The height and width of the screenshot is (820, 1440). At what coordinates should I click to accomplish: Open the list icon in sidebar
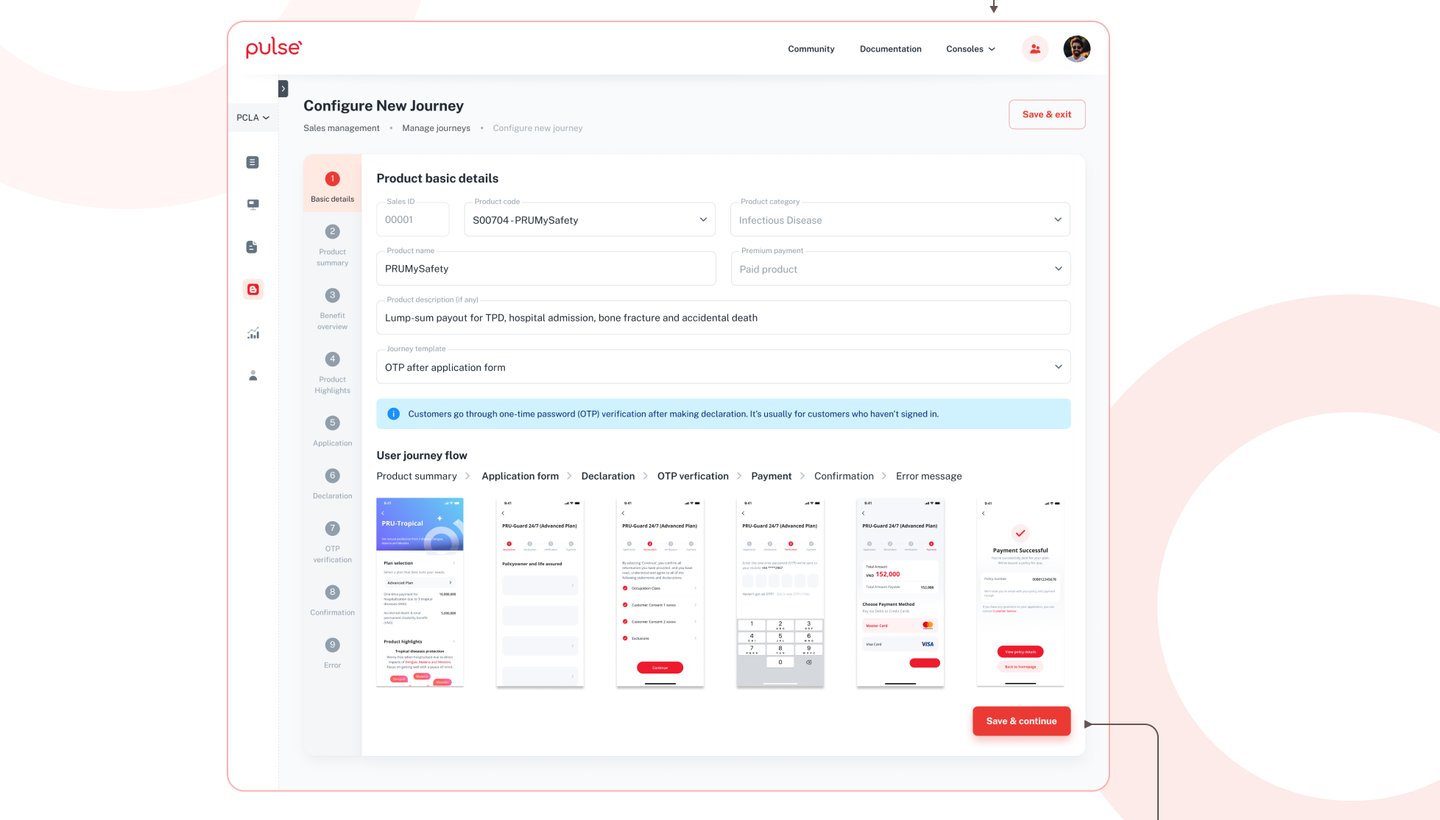tap(253, 162)
